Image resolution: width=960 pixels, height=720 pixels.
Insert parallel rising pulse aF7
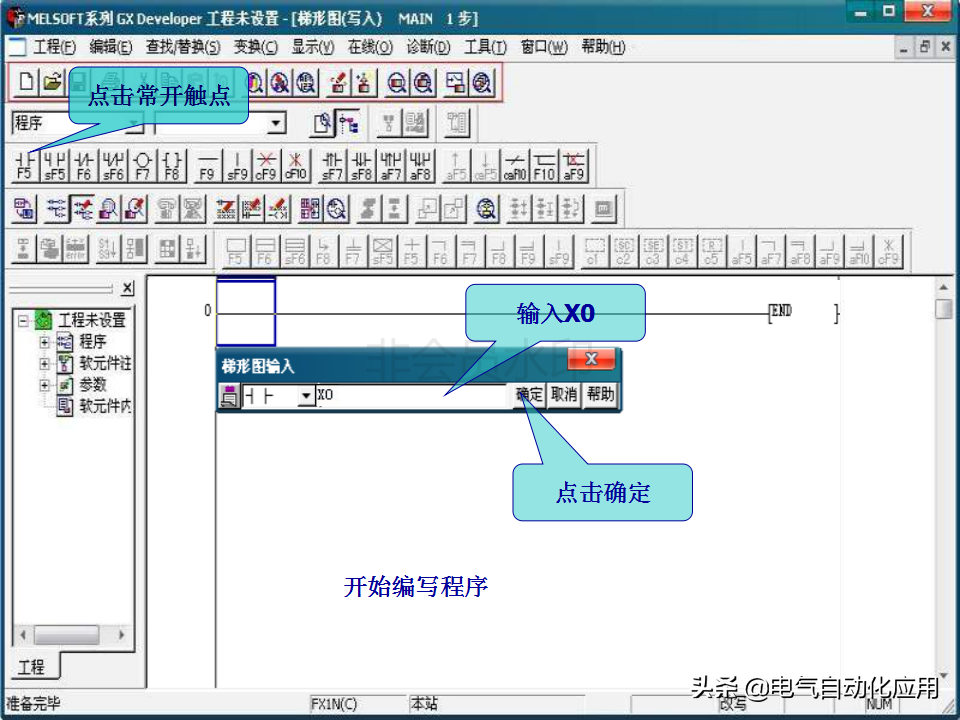(x=391, y=166)
